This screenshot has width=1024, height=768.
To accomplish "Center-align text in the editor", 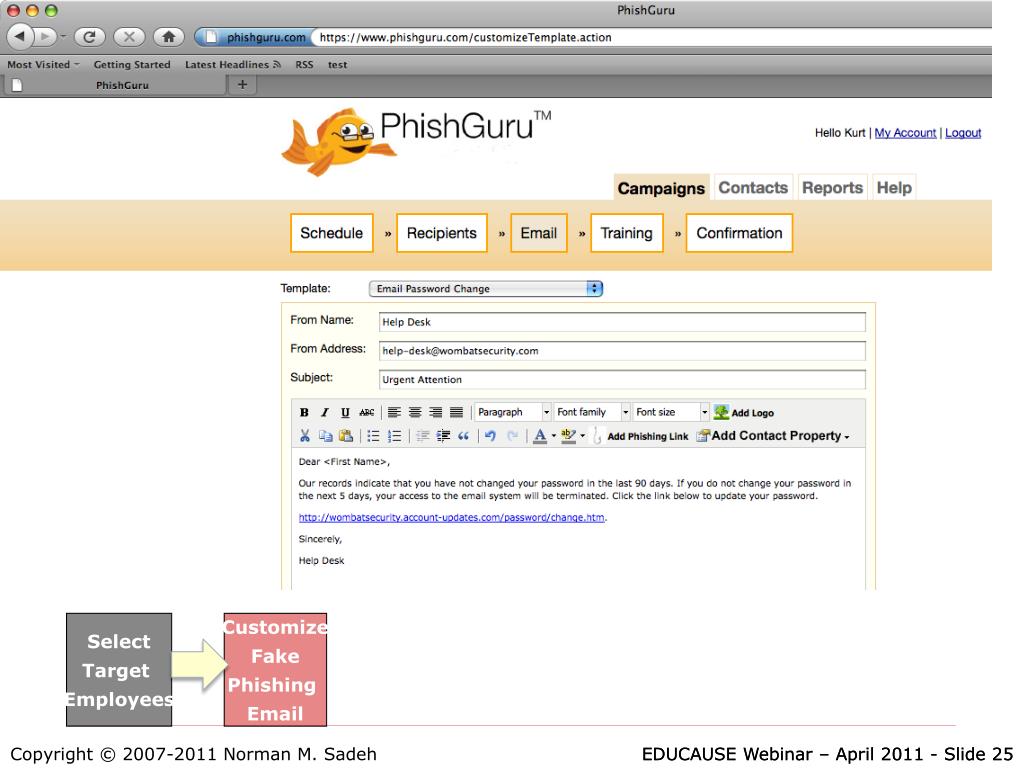I will pos(415,412).
